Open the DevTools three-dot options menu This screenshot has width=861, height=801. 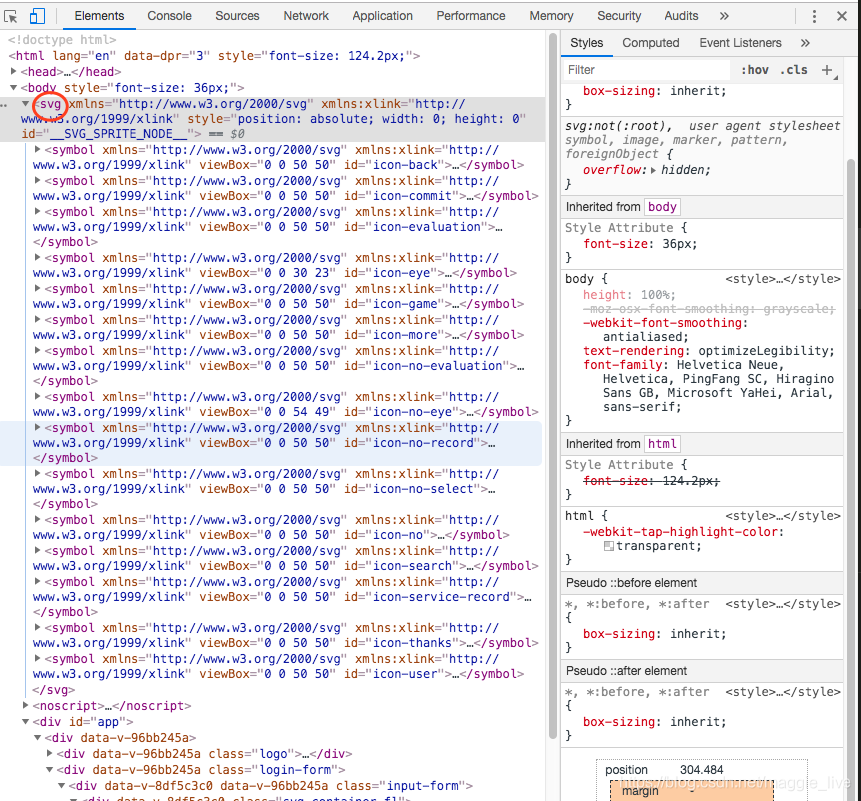814,16
